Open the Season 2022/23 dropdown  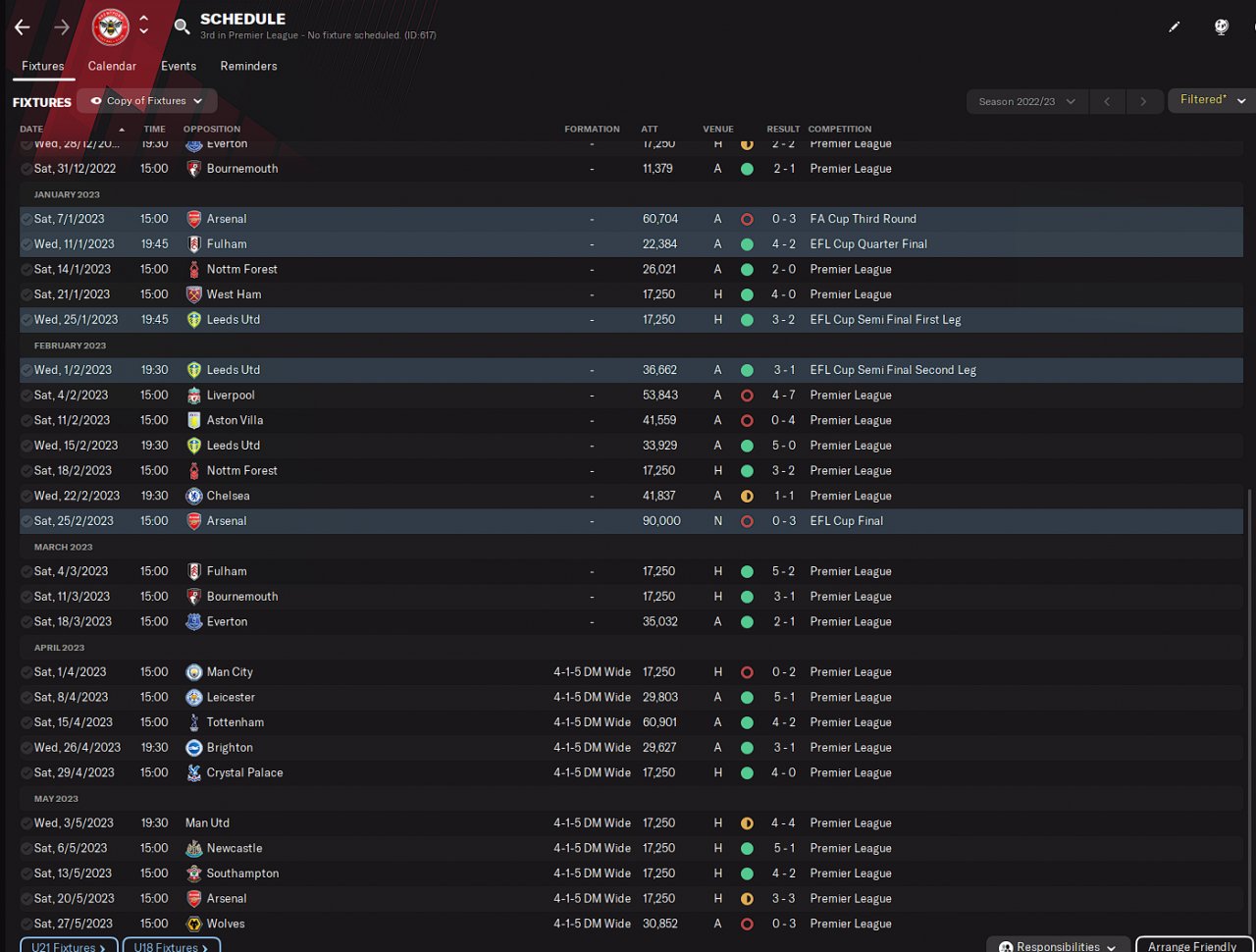[x=1027, y=101]
